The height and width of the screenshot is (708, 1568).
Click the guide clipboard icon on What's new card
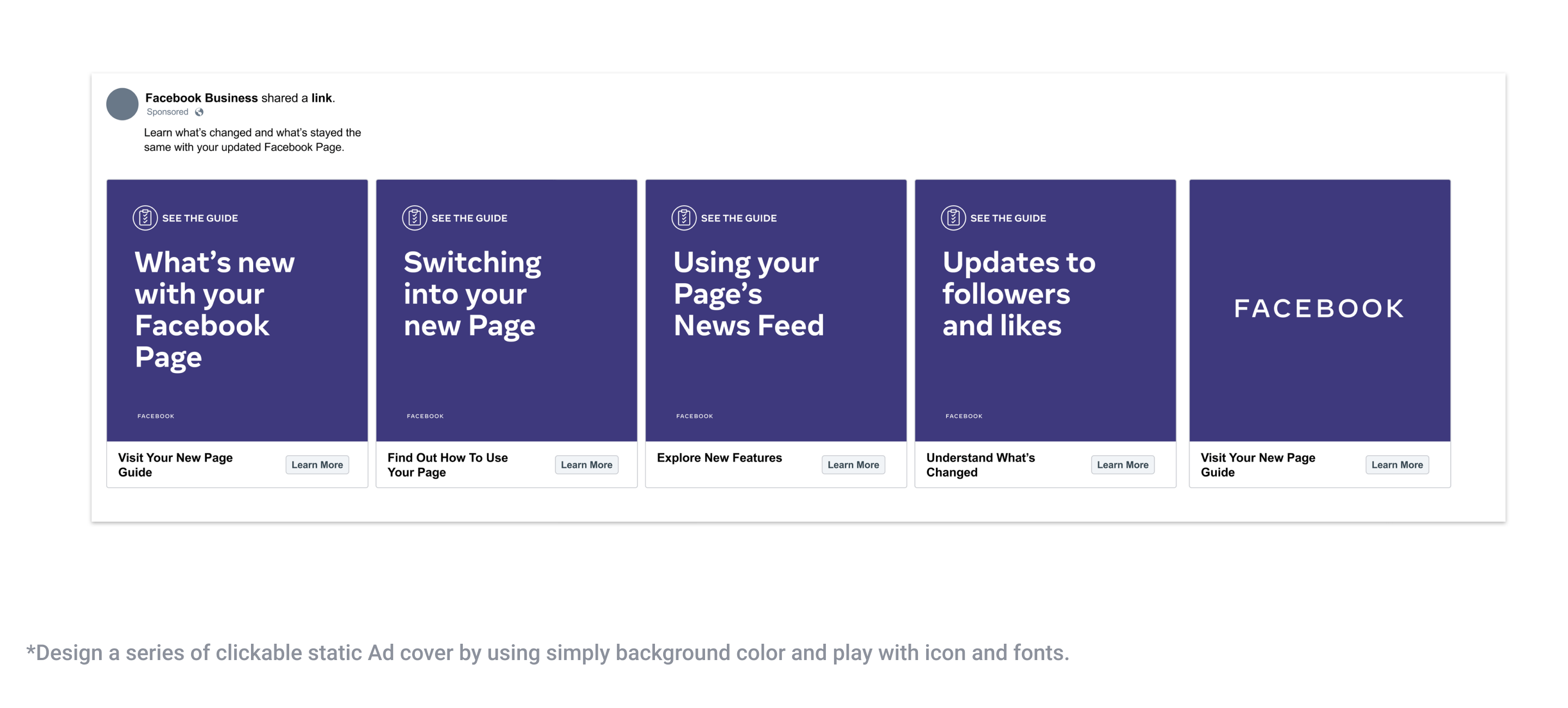(145, 218)
